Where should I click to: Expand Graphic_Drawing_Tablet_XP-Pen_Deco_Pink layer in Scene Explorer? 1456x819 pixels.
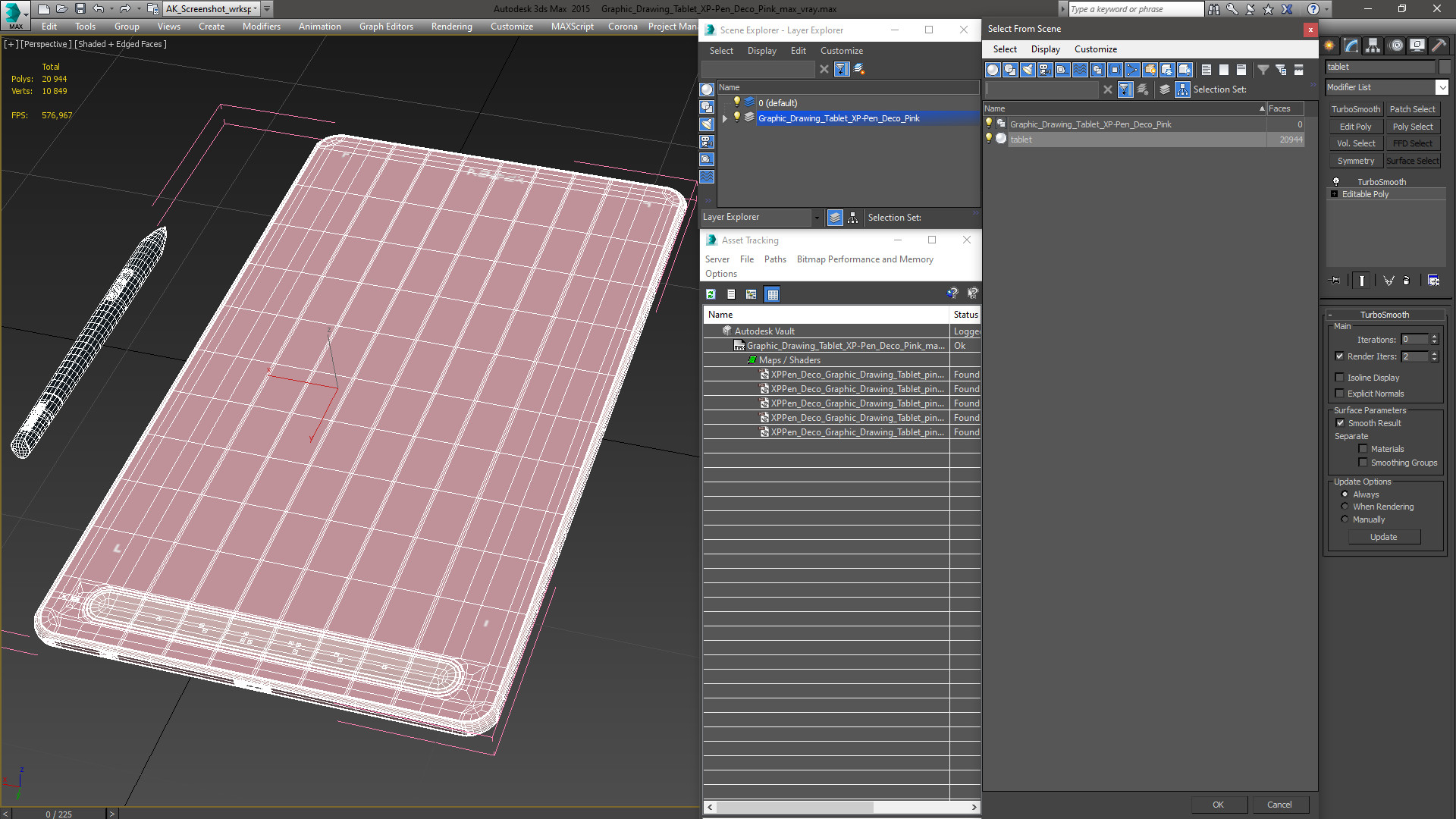pyautogui.click(x=725, y=118)
